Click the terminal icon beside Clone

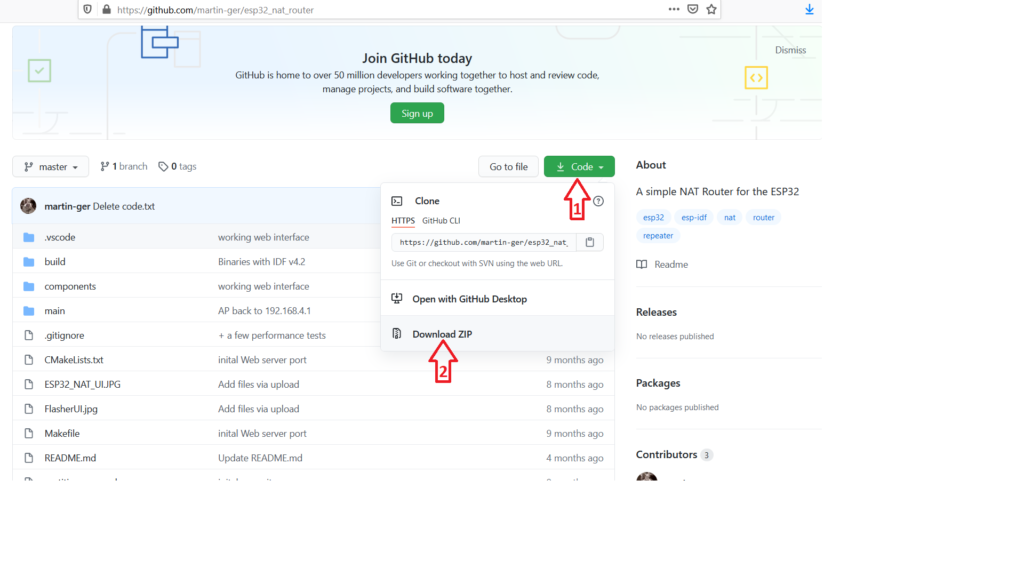pos(397,201)
